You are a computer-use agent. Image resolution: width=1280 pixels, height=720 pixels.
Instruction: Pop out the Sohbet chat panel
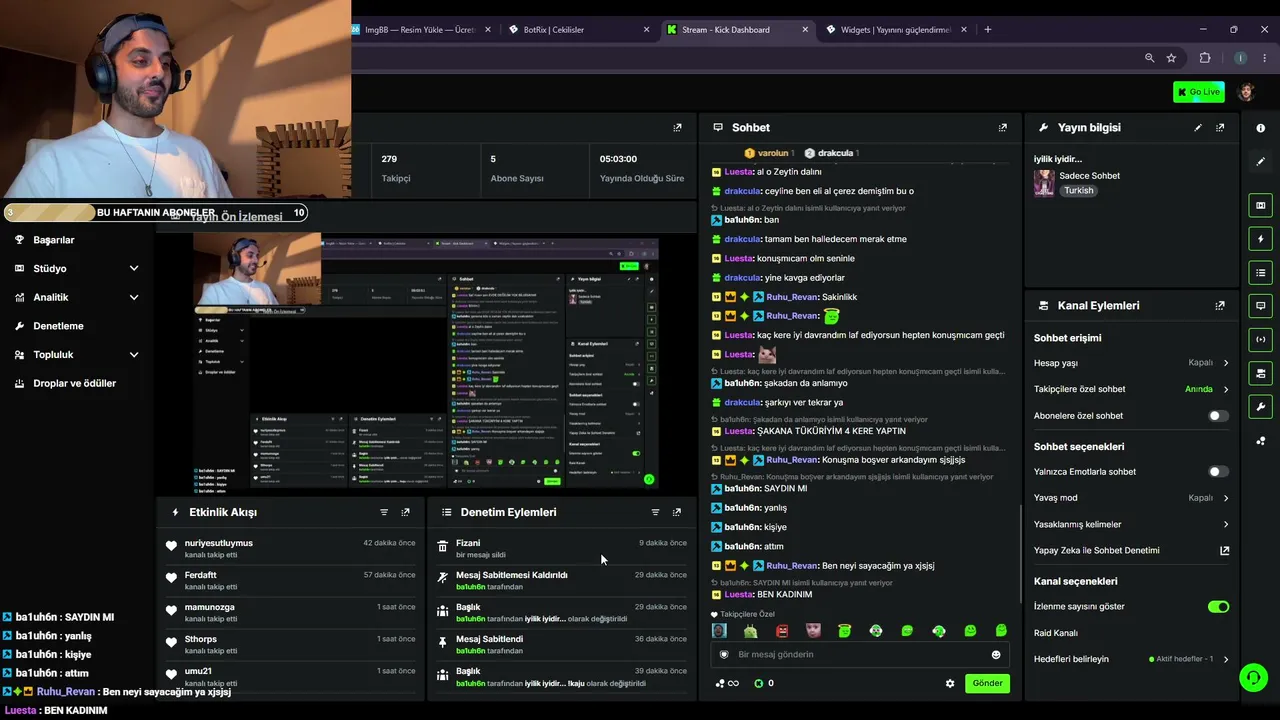coord(1003,128)
